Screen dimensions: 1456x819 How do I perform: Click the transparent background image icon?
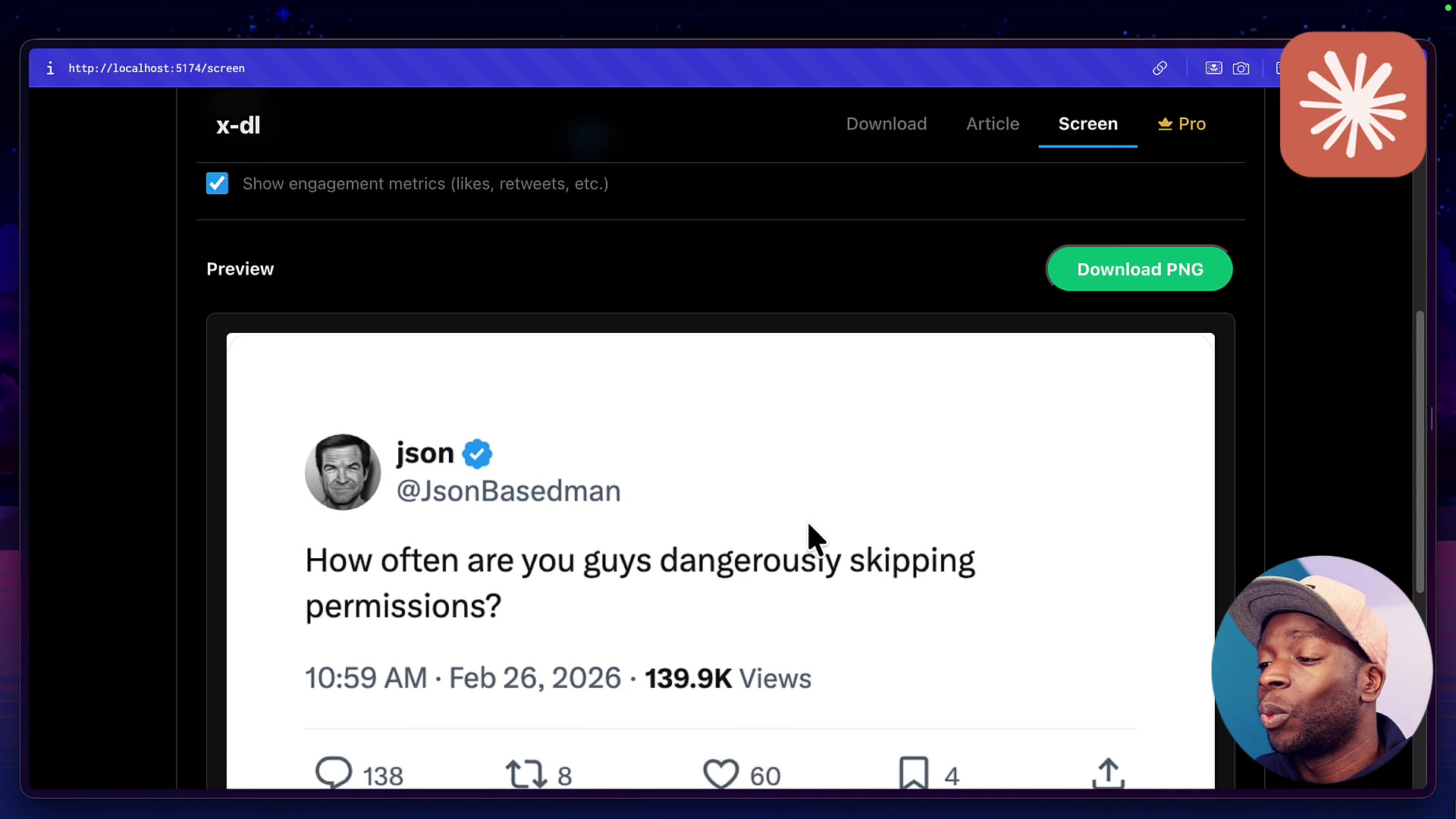click(x=1213, y=68)
